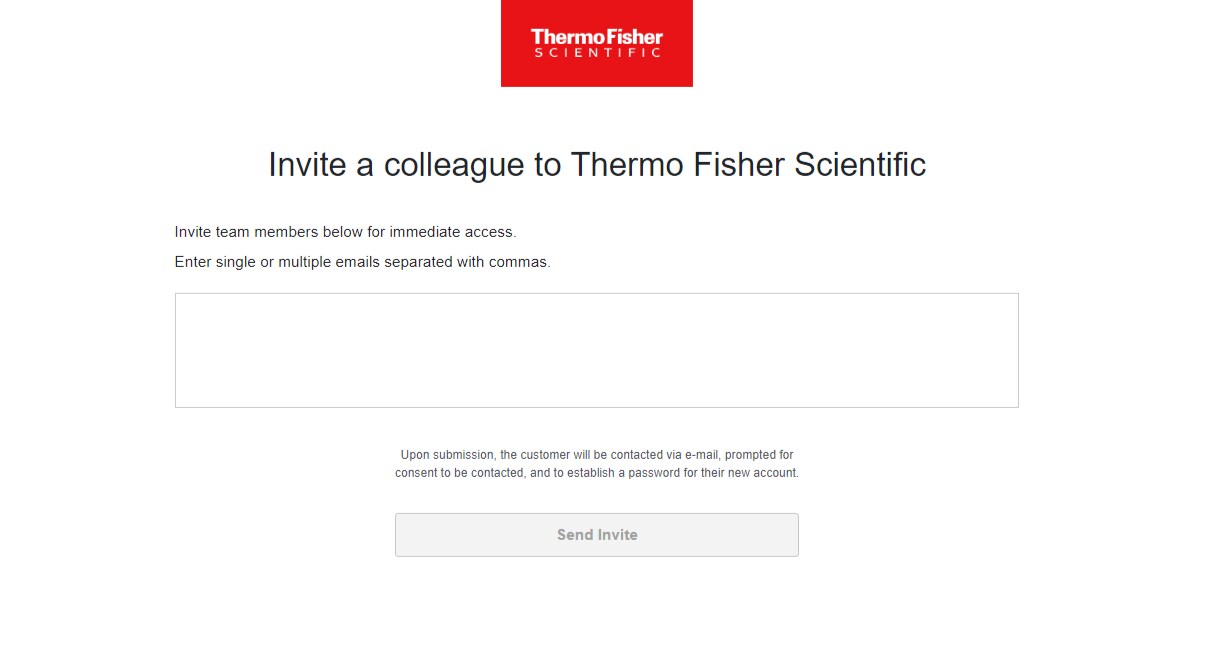Click the border of the email textarea
Image resolution: width=1206 pixels, height=665 pixels.
point(596,292)
